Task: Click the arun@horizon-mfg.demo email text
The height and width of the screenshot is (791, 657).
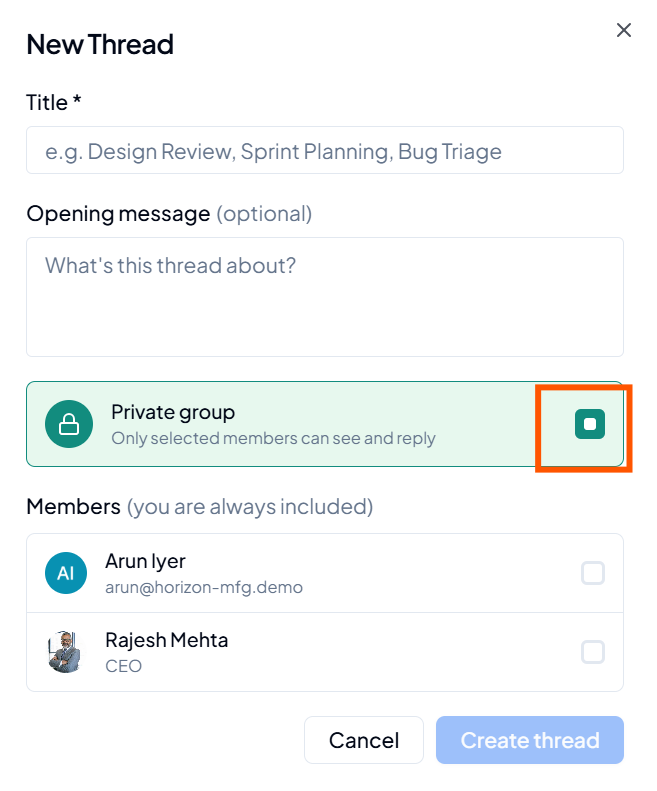Action: click(x=204, y=588)
